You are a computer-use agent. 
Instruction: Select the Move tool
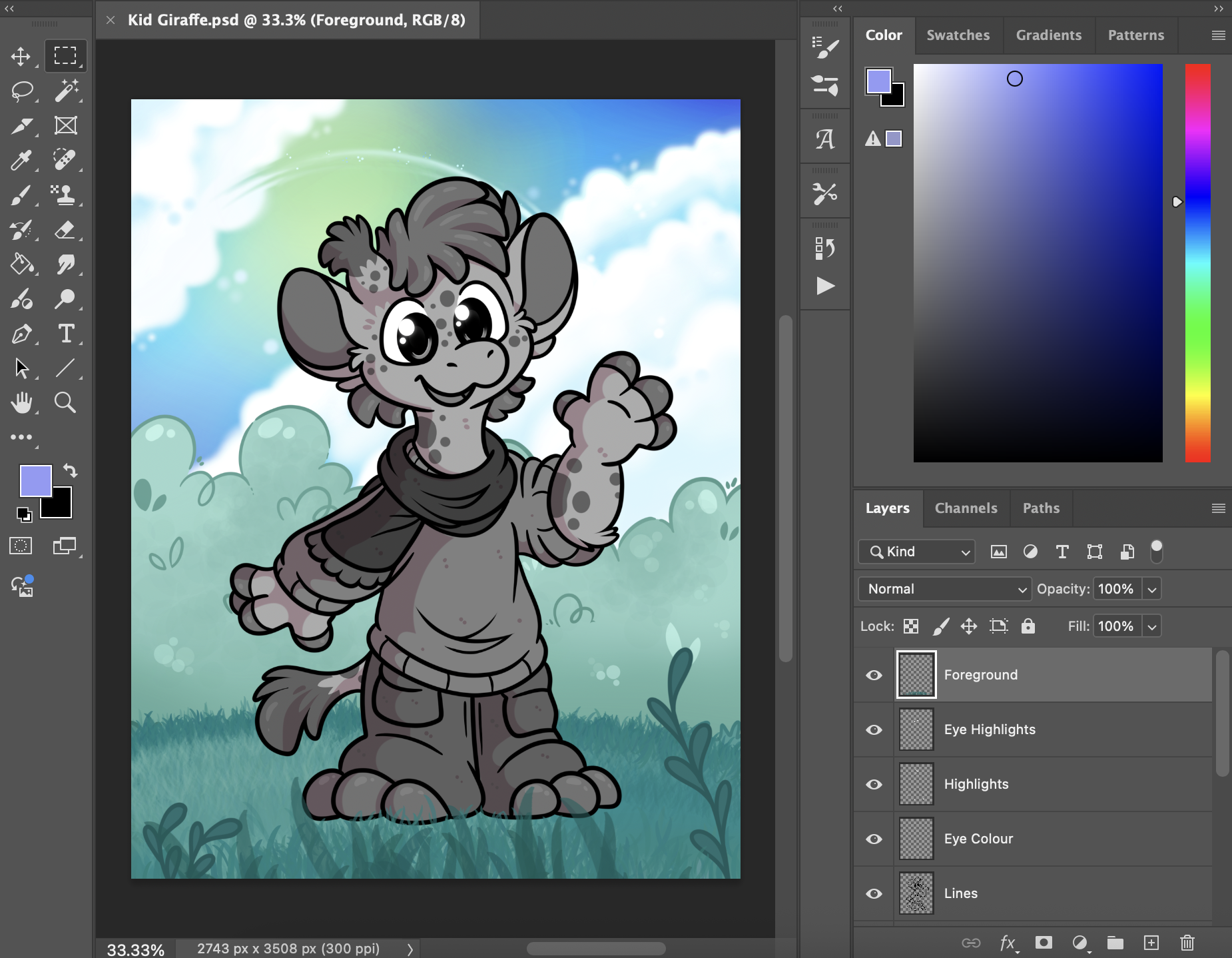click(x=21, y=56)
